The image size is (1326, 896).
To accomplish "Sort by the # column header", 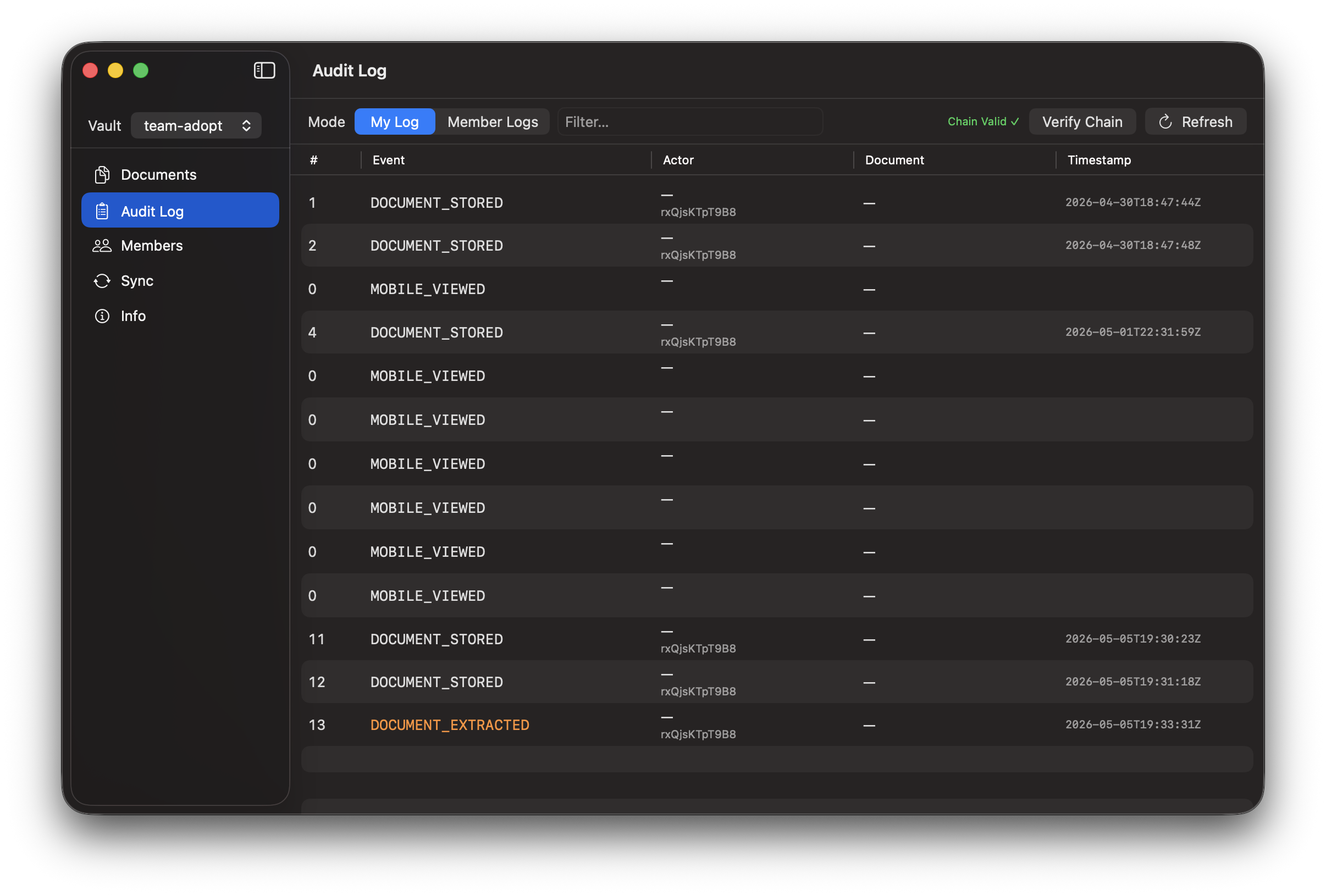I will 314,161.
